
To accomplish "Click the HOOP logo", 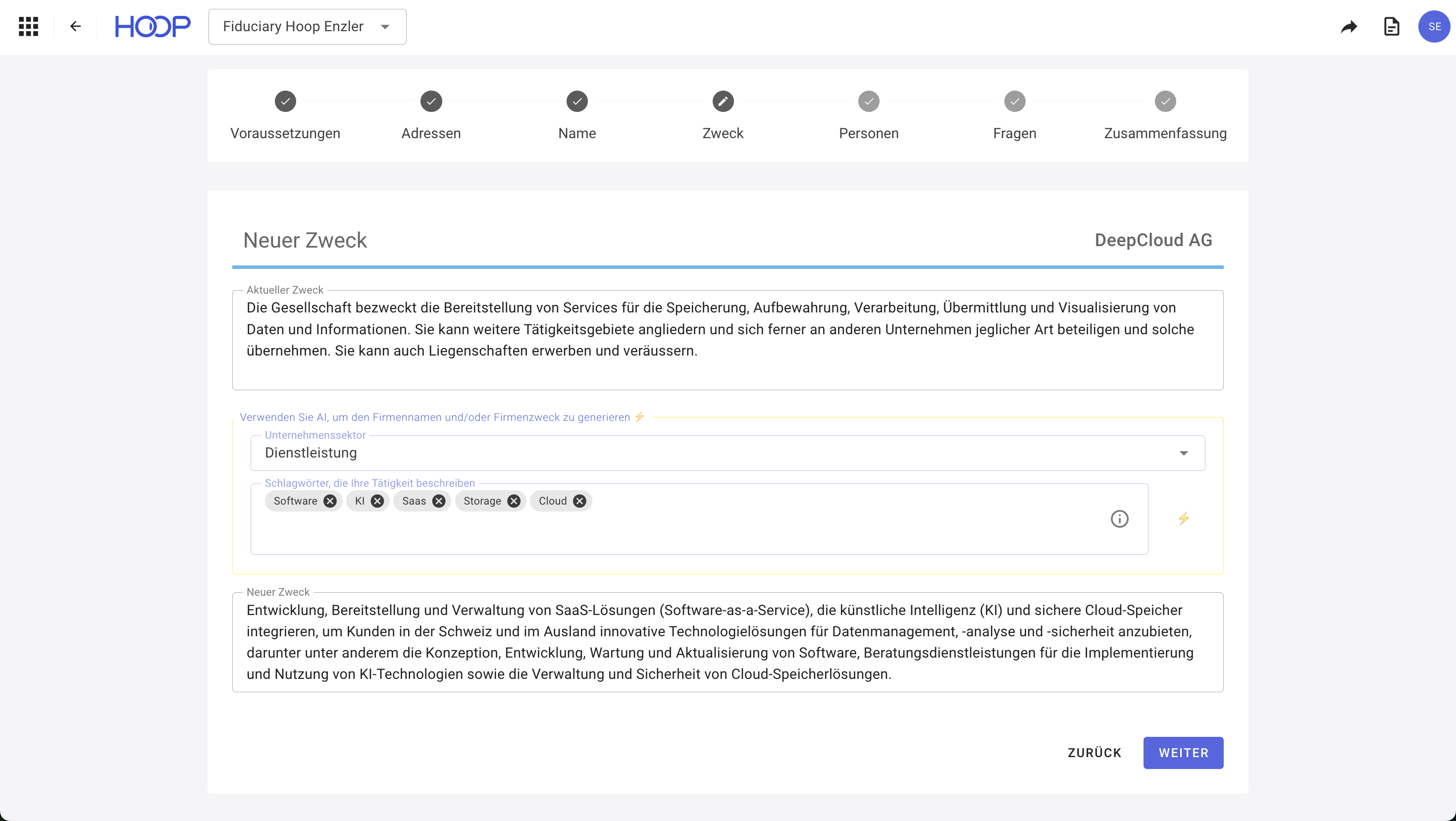I will coord(153,27).
